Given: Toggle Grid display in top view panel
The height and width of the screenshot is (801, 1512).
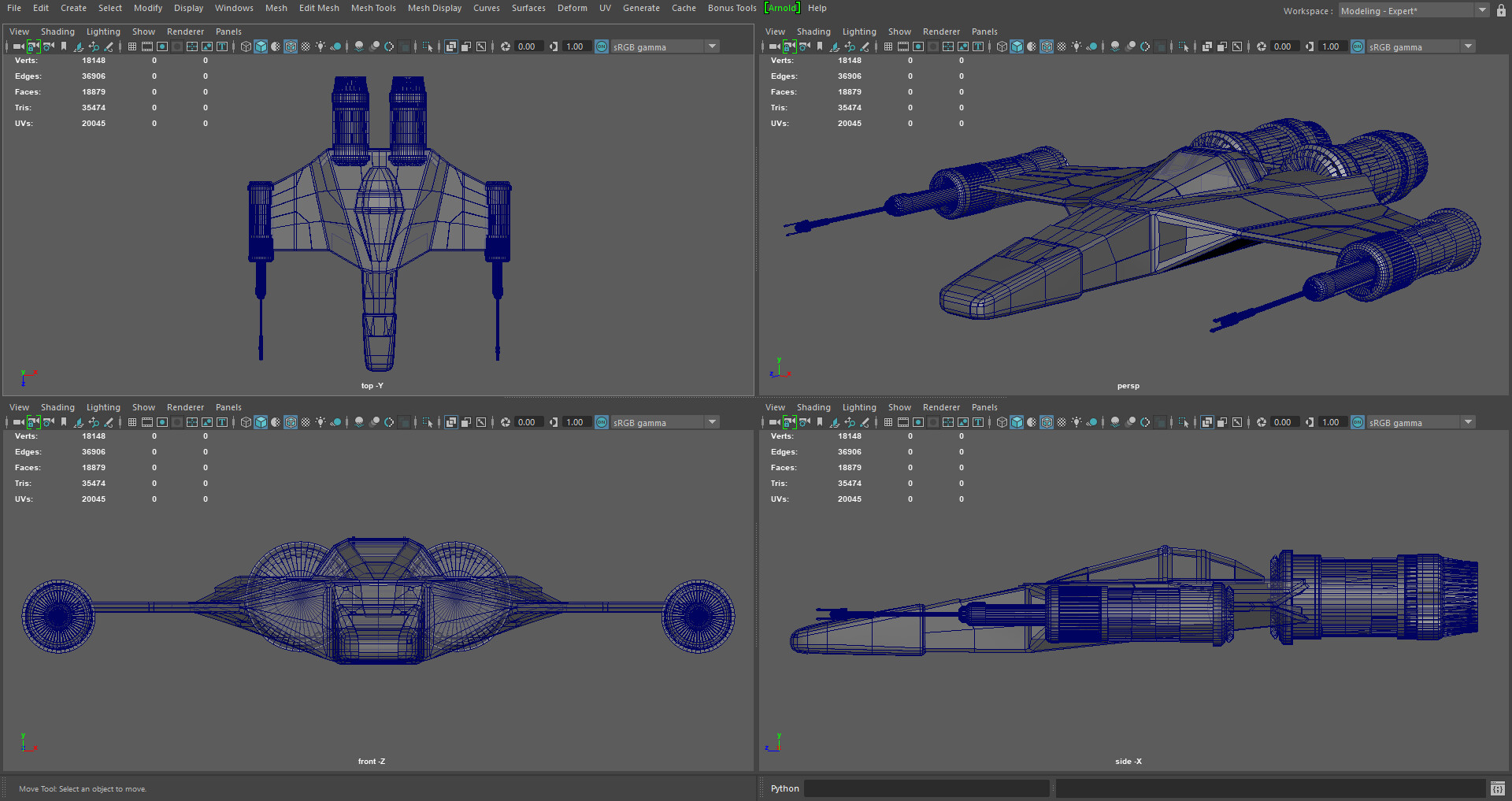Looking at the screenshot, I should tap(132, 46).
